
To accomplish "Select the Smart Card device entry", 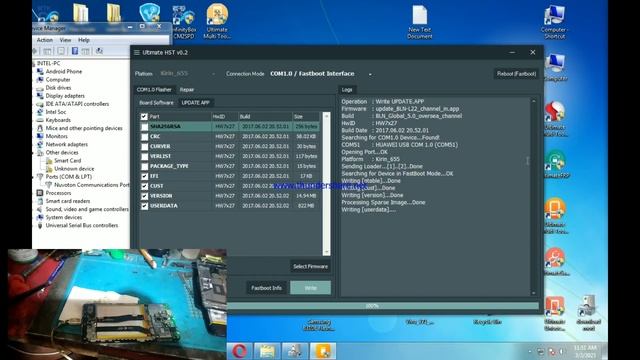I will (67, 161).
